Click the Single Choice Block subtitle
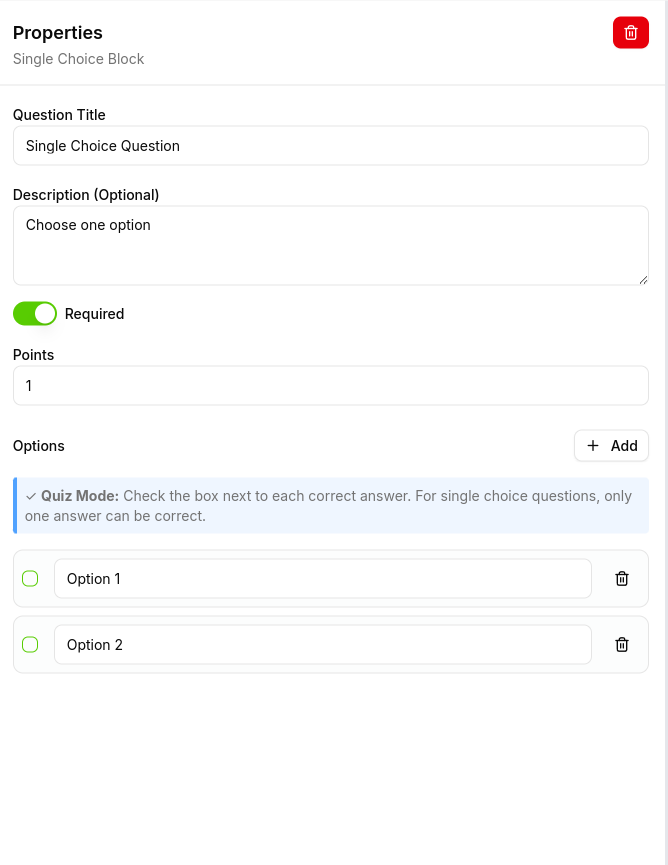Screen dimensions: 668x865 coord(78,59)
